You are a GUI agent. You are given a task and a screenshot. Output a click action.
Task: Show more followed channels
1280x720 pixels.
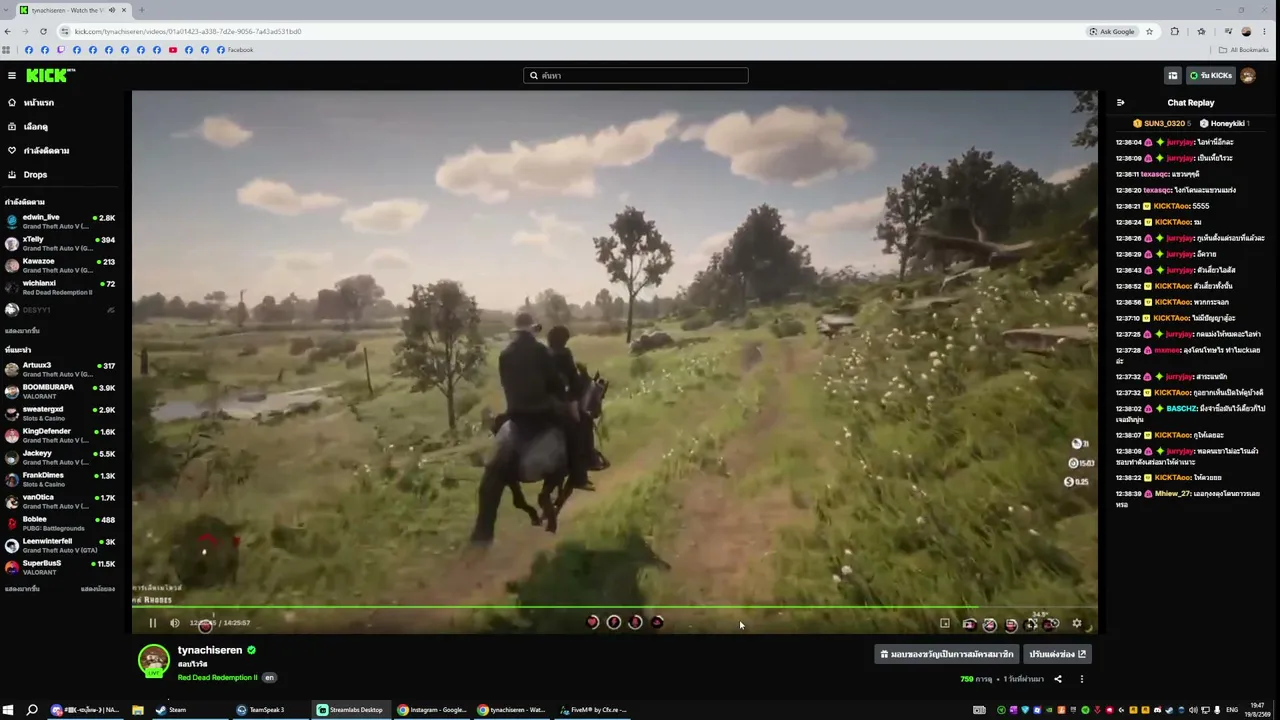[22, 331]
